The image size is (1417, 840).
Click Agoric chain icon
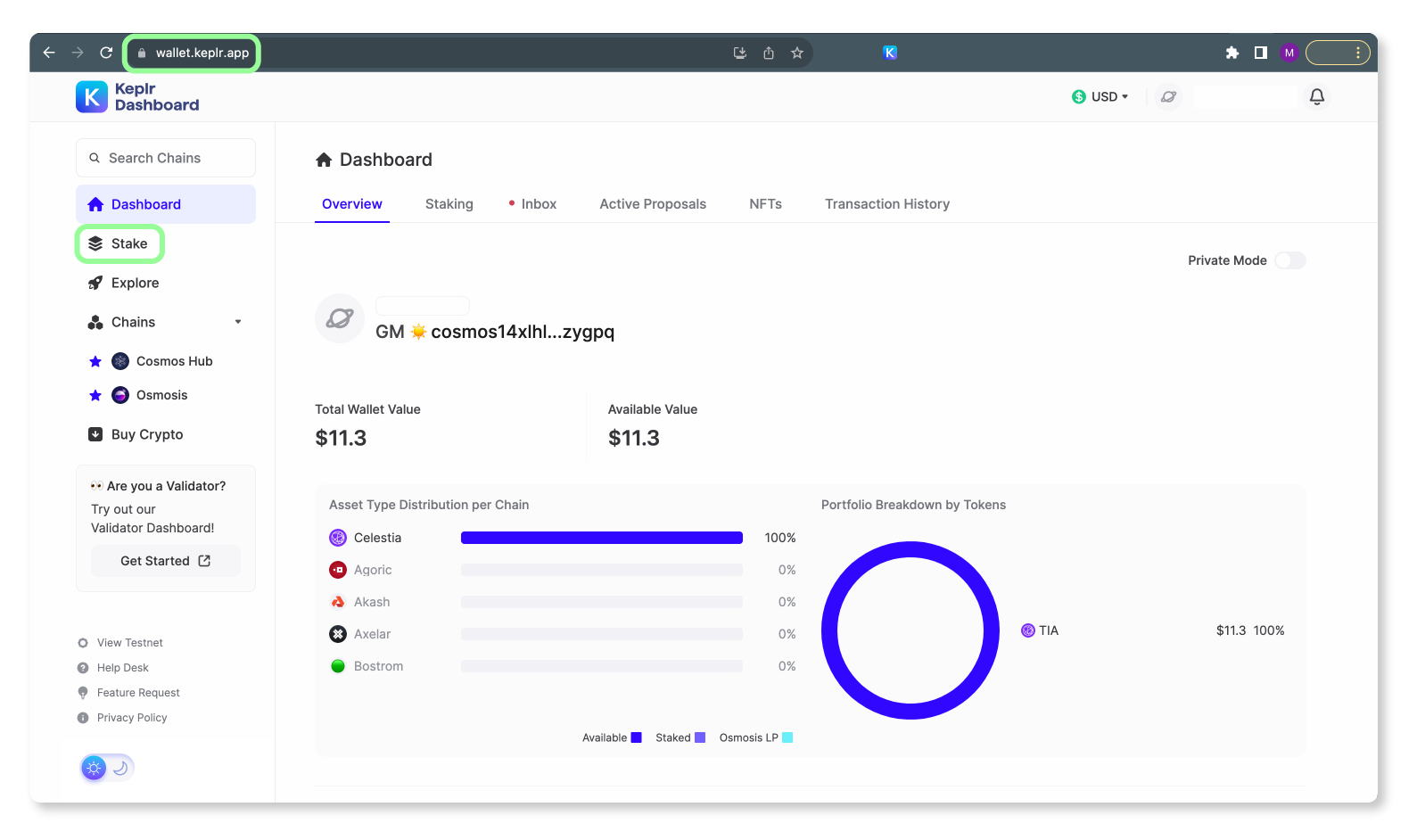pos(338,570)
